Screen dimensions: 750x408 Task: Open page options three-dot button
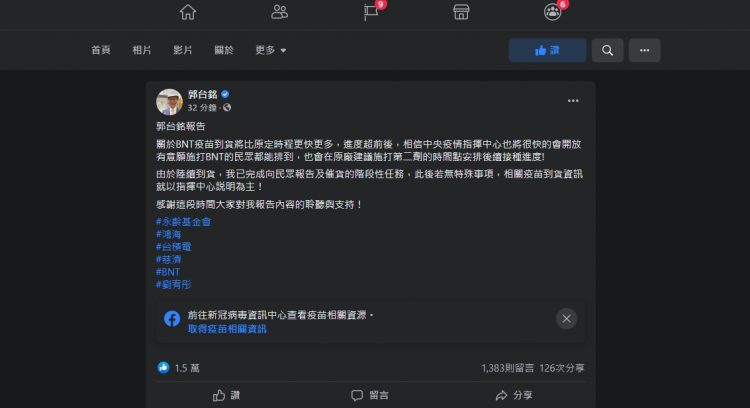pyautogui.click(x=644, y=50)
